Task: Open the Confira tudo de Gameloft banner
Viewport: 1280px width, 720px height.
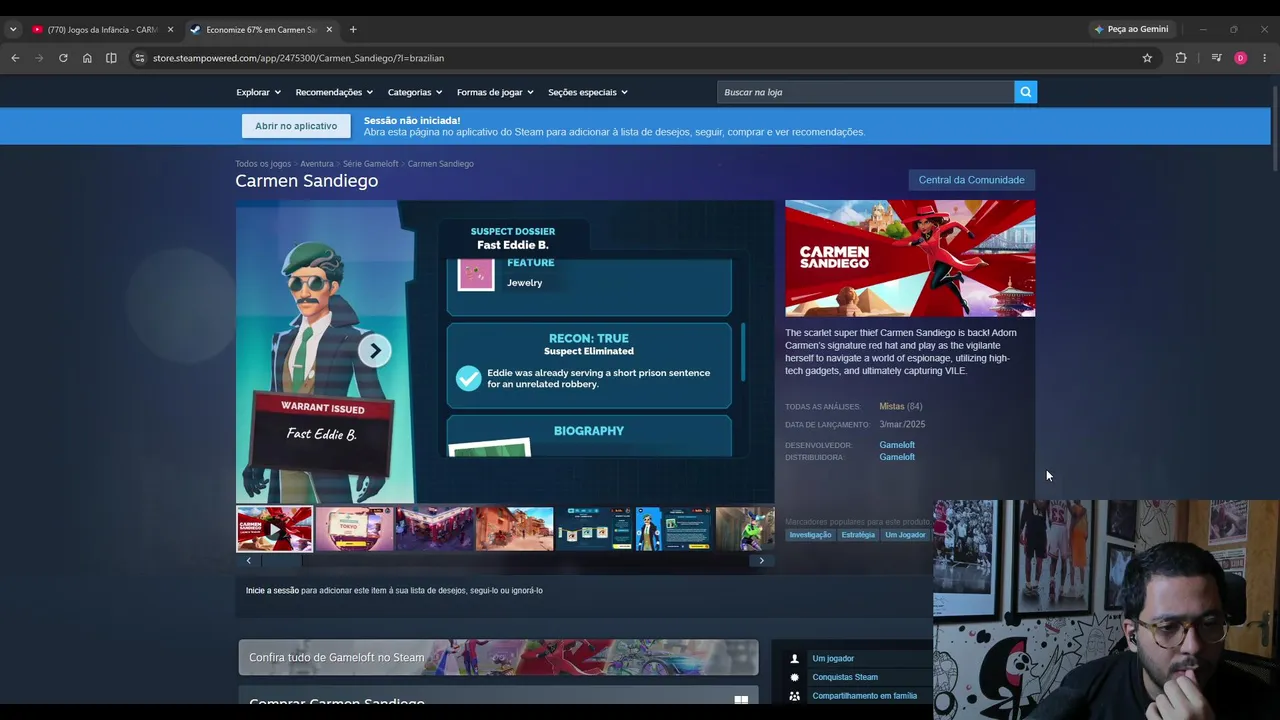Action: pos(498,657)
